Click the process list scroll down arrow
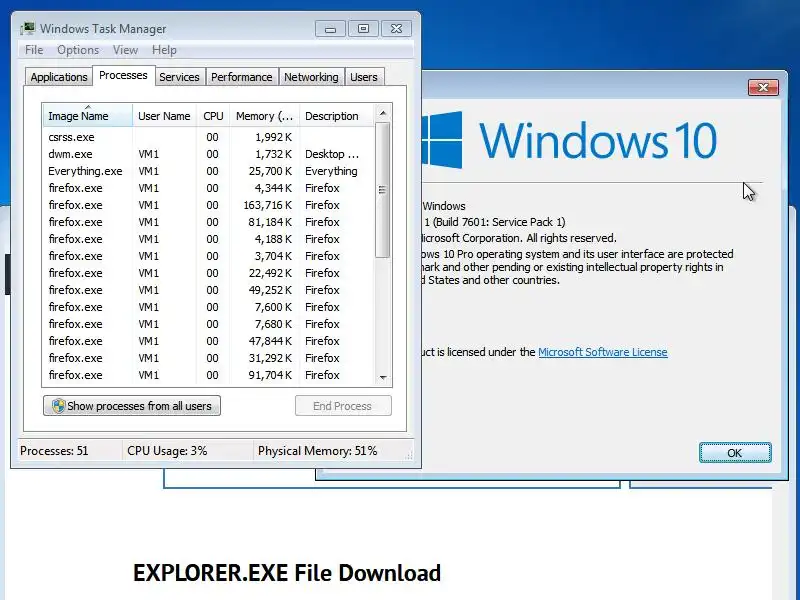This screenshot has height=600, width=800. pos(383,378)
